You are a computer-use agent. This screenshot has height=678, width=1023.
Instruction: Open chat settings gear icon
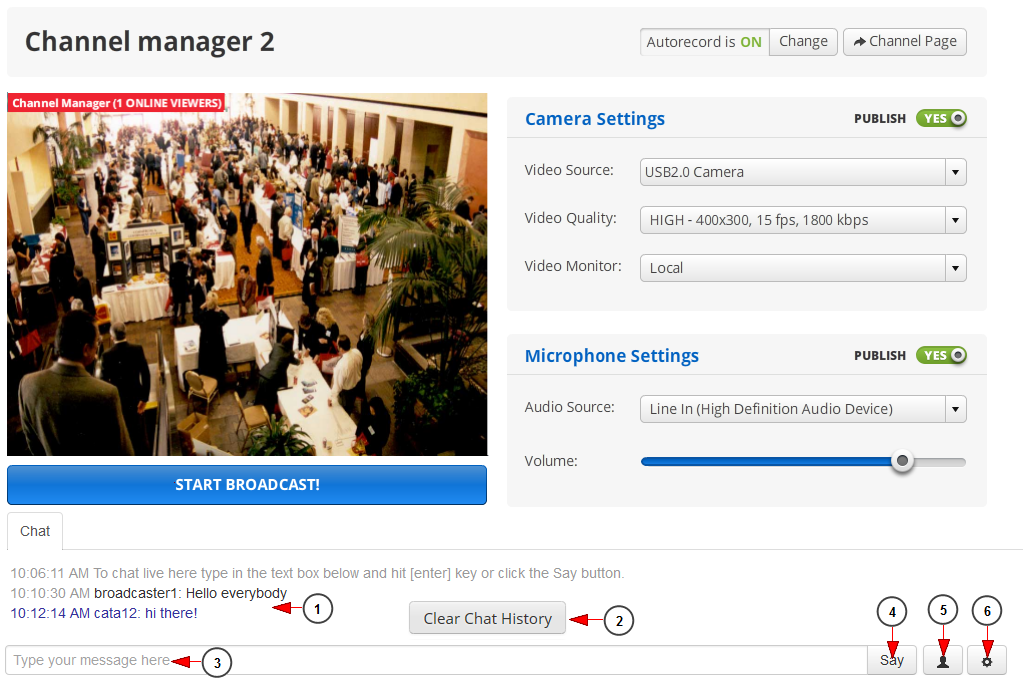click(x=987, y=660)
